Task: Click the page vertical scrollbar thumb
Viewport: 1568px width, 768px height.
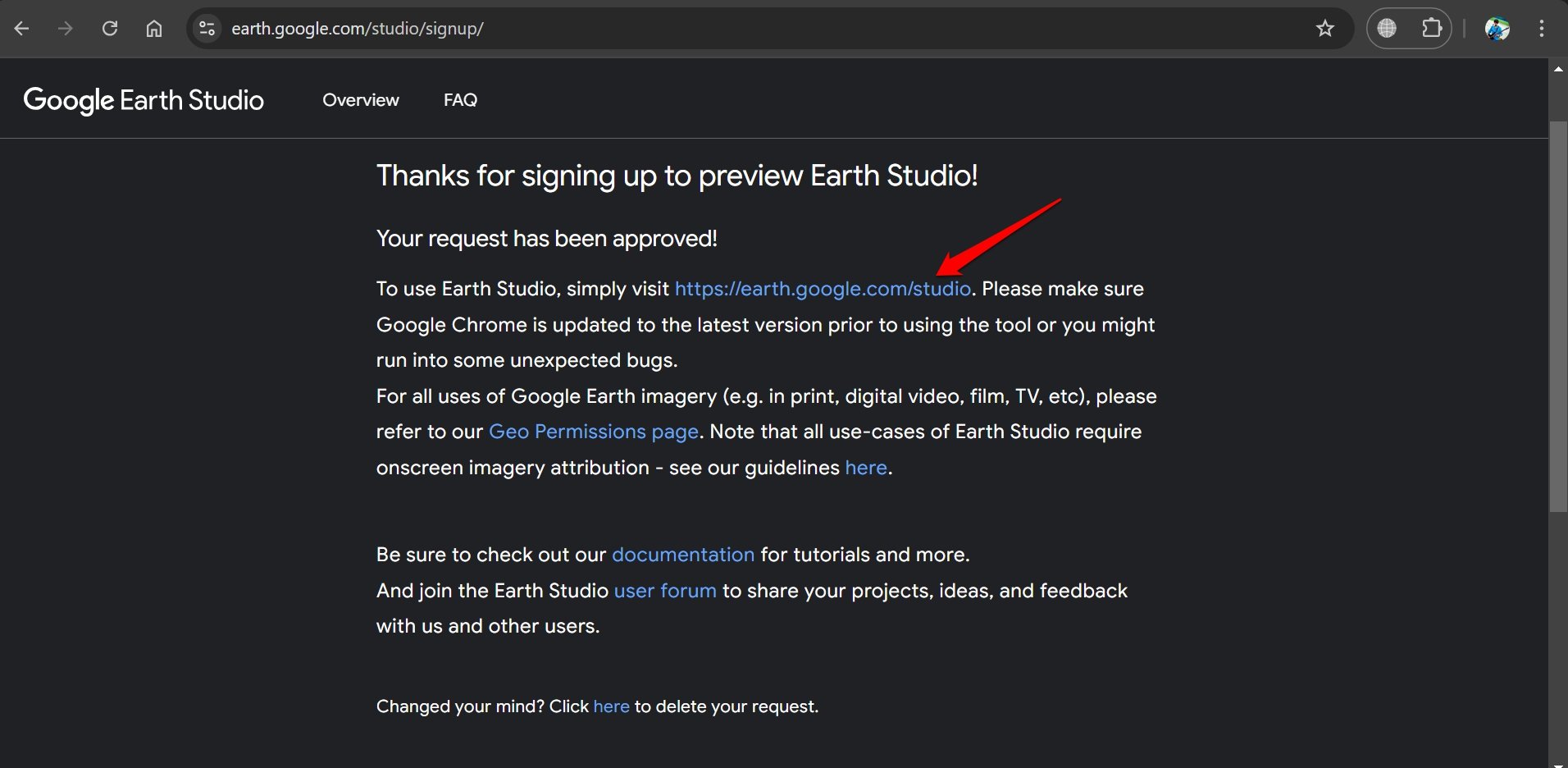Action: coord(1558,317)
